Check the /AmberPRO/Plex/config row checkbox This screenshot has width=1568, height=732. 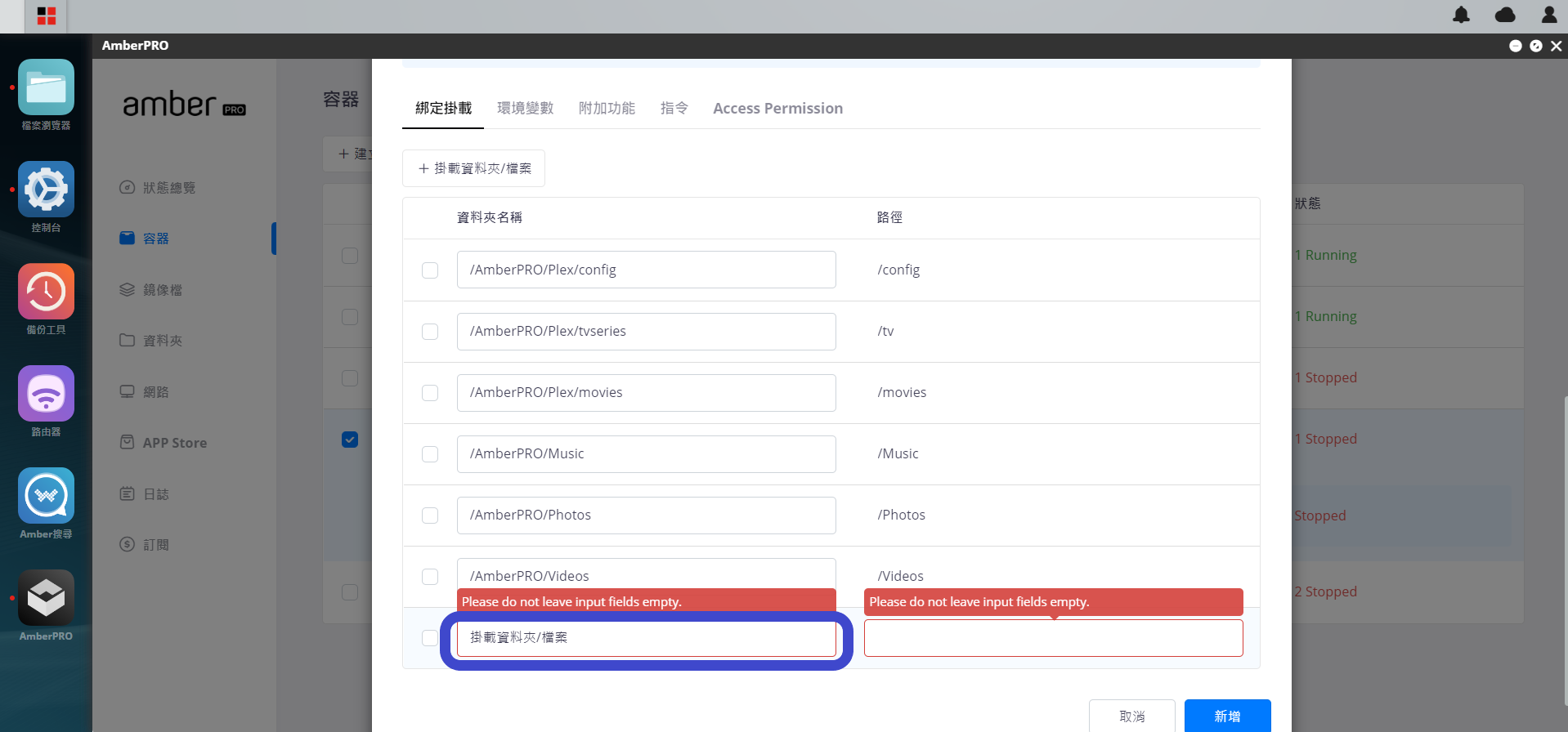tap(430, 270)
